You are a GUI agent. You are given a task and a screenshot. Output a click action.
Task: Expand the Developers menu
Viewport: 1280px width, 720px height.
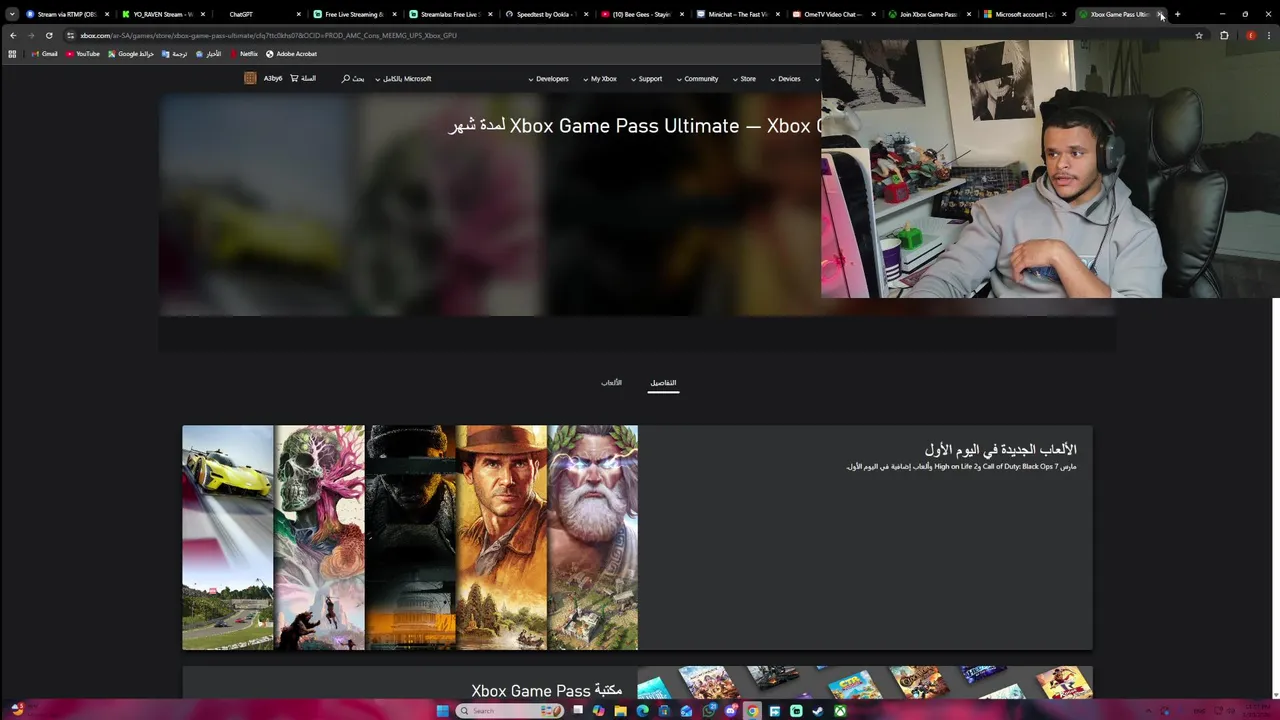tap(548, 79)
